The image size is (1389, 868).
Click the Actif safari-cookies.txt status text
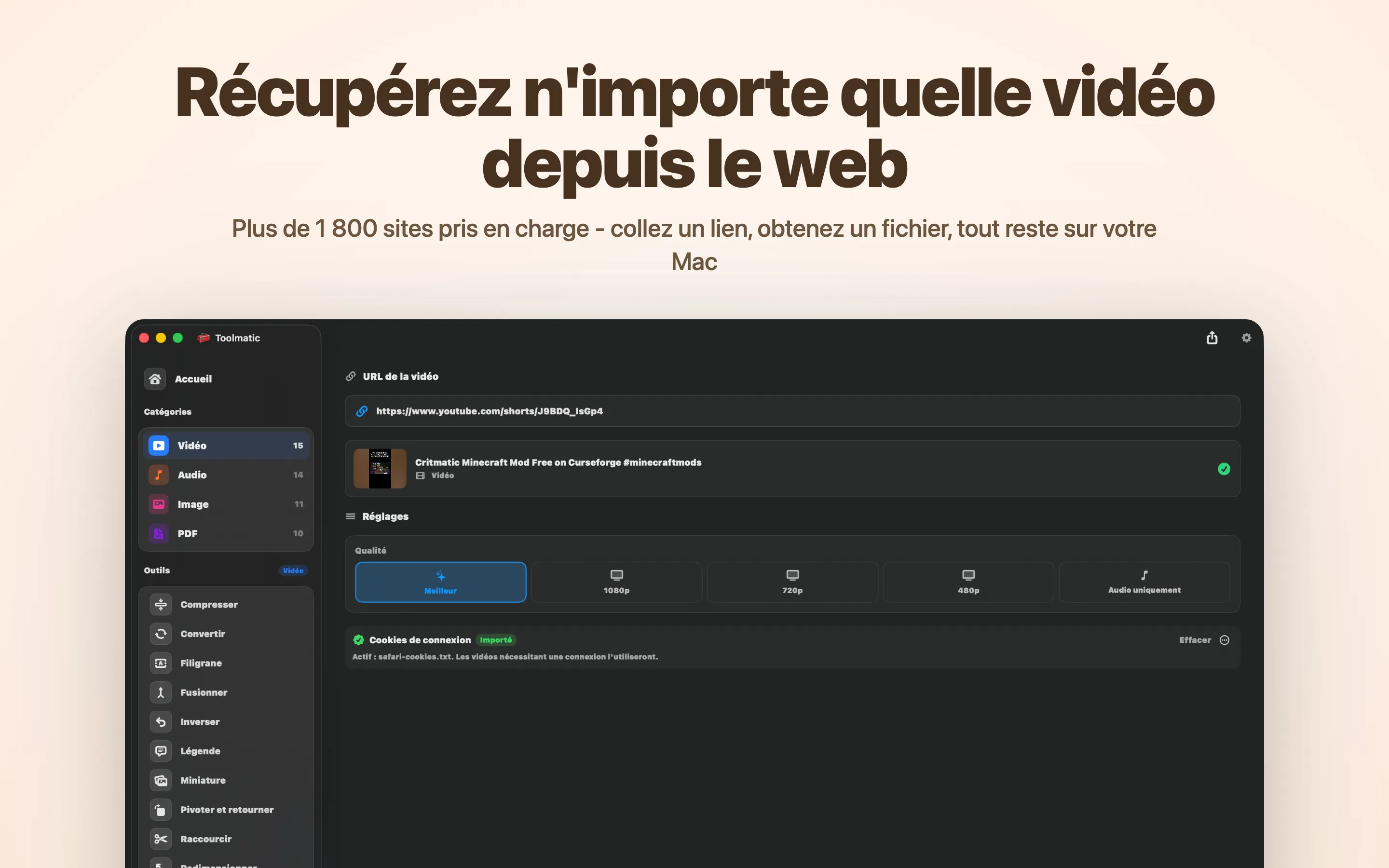click(504, 657)
